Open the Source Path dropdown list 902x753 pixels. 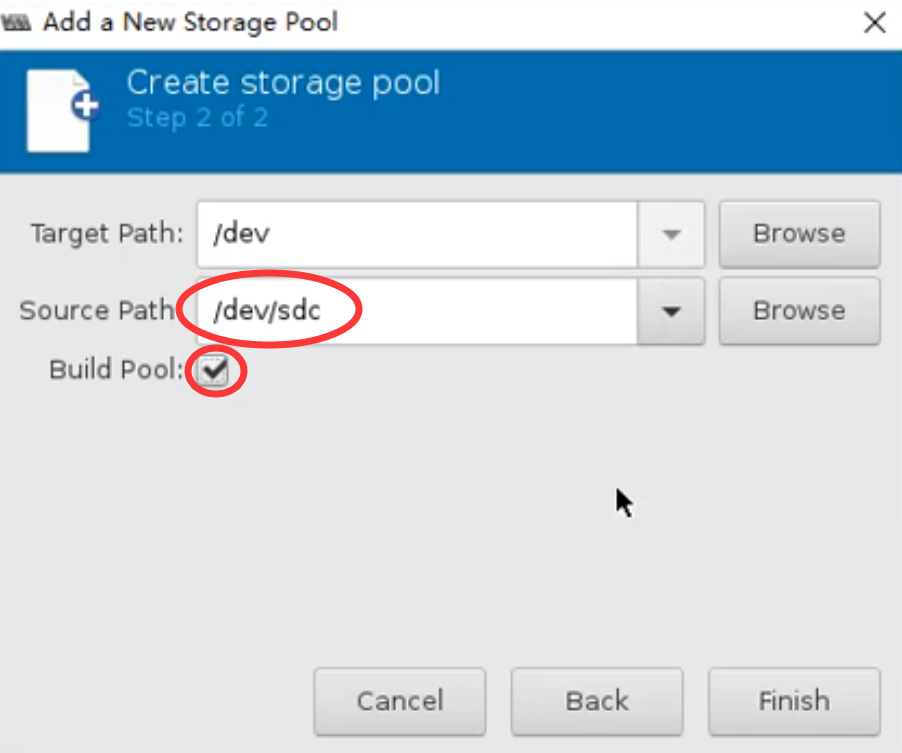pos(671,311)
